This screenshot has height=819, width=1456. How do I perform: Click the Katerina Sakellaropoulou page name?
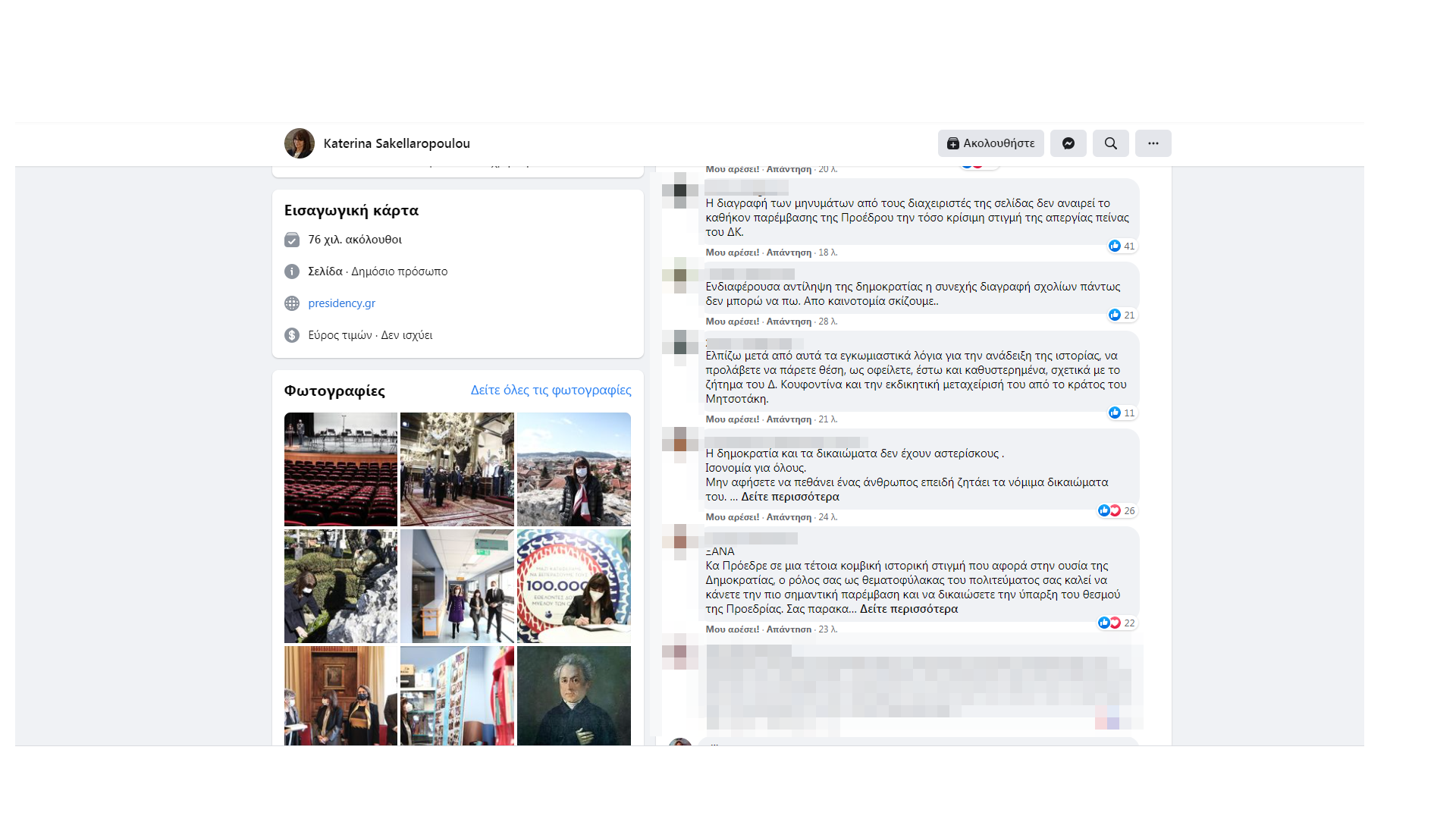[x=397, y=143]
